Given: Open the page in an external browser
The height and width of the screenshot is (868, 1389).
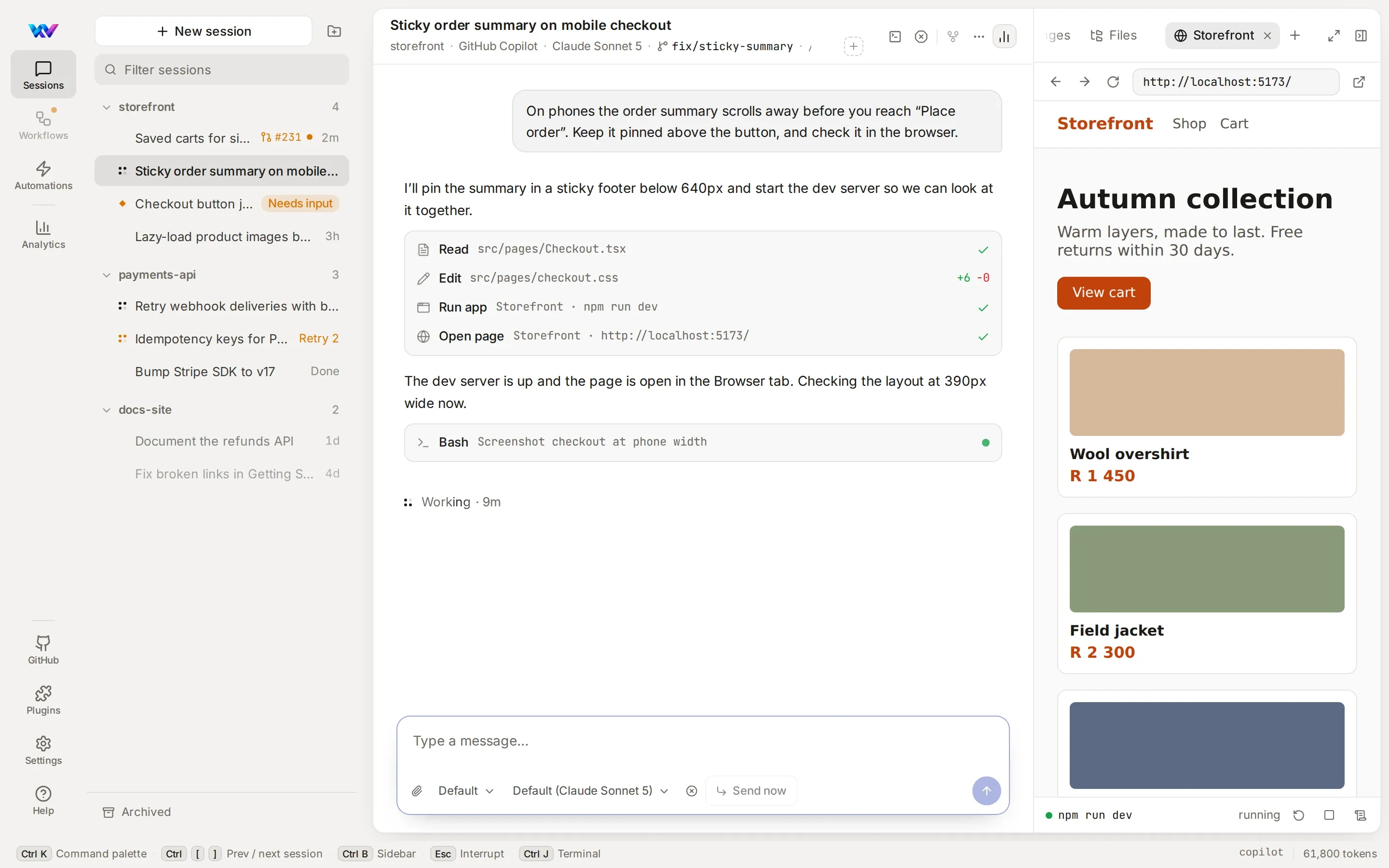Looking at the screenshot, I should coord(1359,81).
